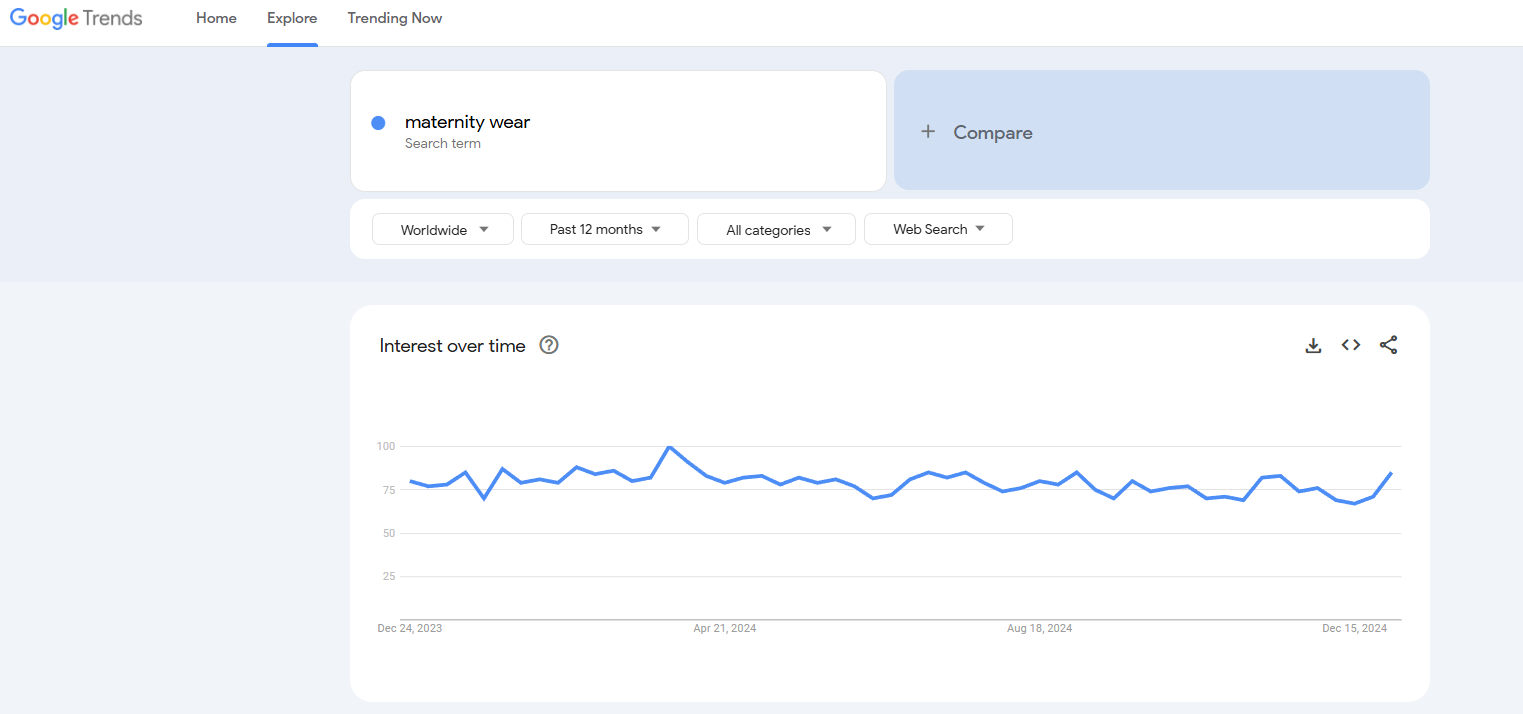
Task: Click the blue dot beside maternity wear
Action: click(378, 123)
